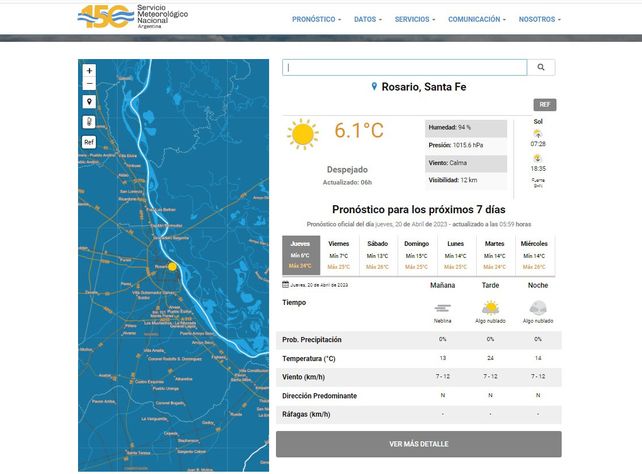
Task: Click the Visibilidad: 12 km row
Action: [x=466, y=180]
